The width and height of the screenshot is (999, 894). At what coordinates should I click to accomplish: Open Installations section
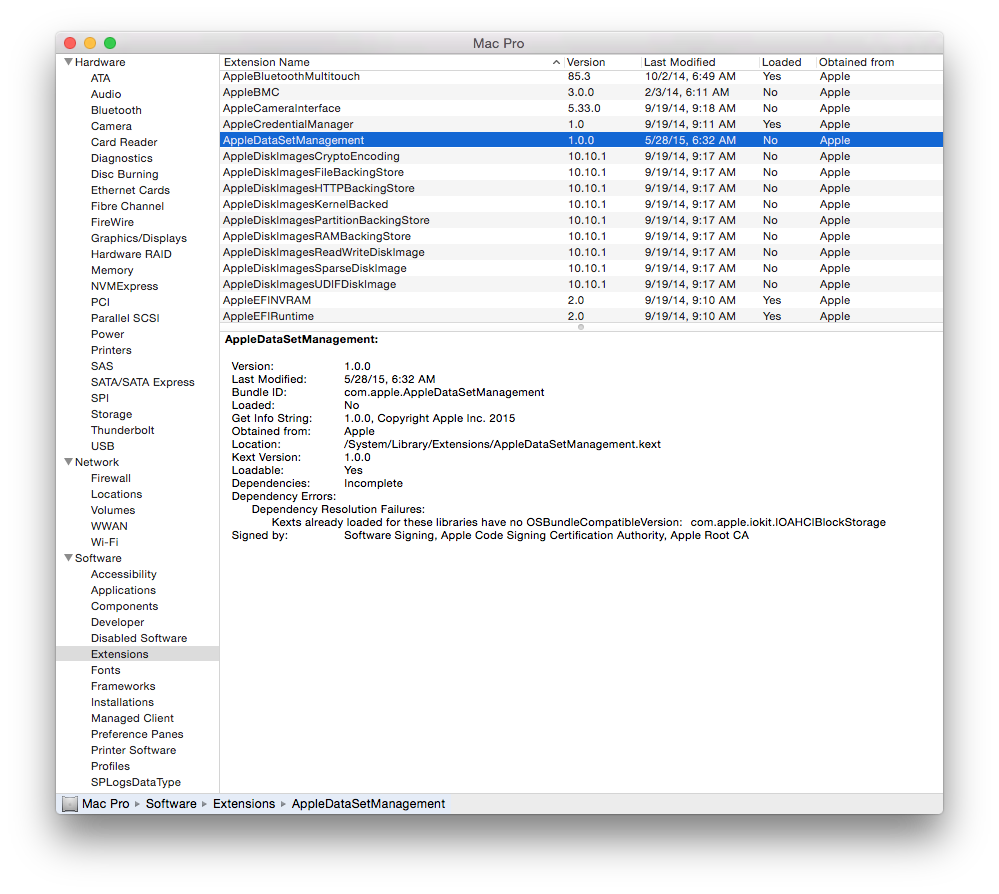tap(122, 702)
